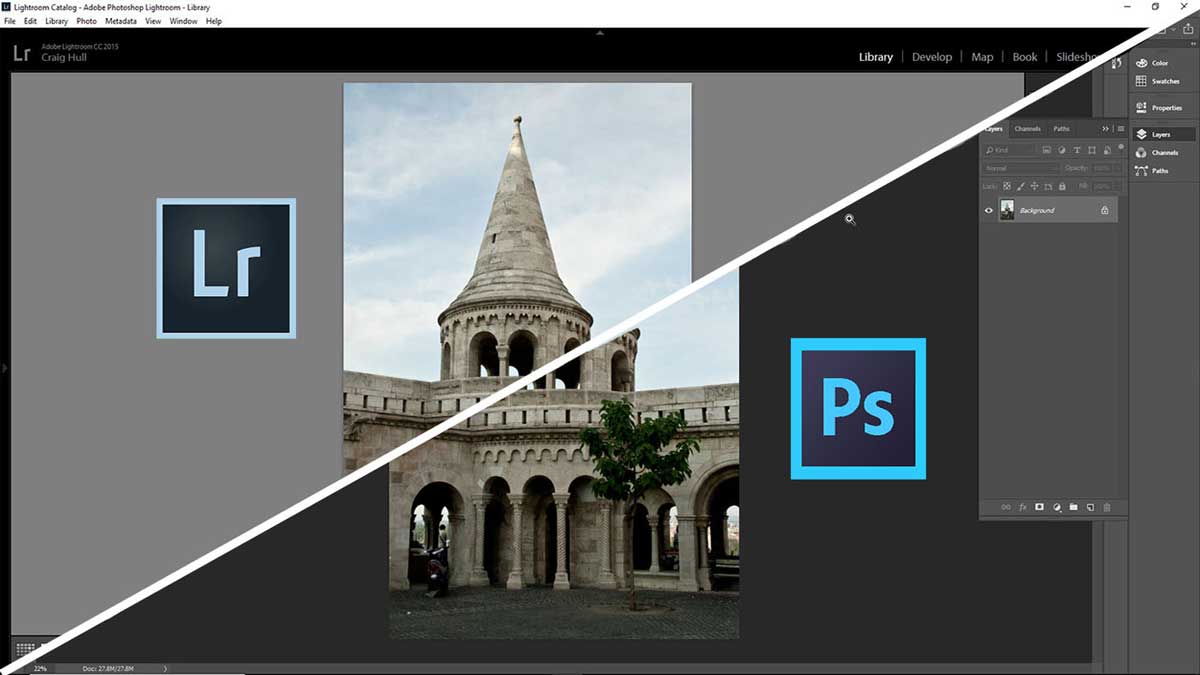The image size is (1200, 675).
Task: Create a new layer
Action: click(1090, 507)
